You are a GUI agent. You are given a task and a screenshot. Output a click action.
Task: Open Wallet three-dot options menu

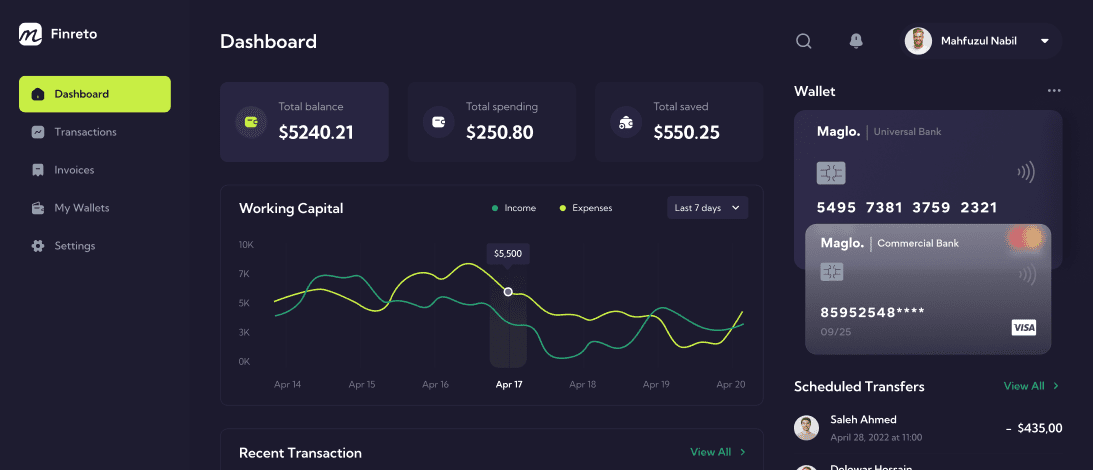pyautogui.click(x=1054, y=91)
